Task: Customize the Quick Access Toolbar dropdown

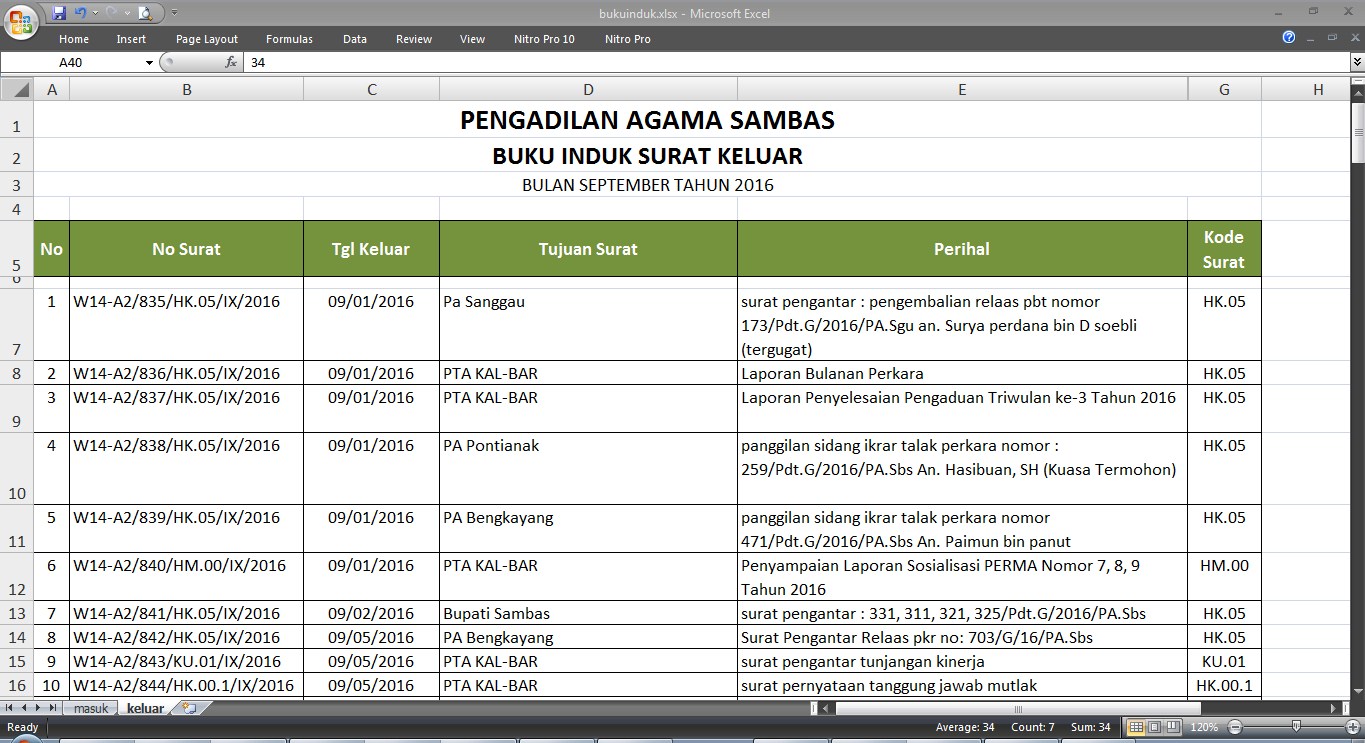Action: click(174, 14)
